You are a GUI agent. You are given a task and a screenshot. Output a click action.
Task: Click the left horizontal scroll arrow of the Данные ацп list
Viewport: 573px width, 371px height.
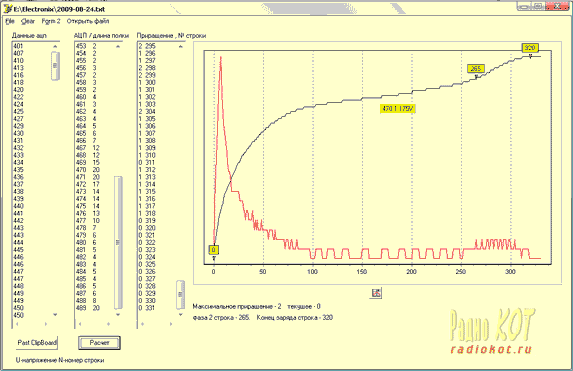point(17,324)
